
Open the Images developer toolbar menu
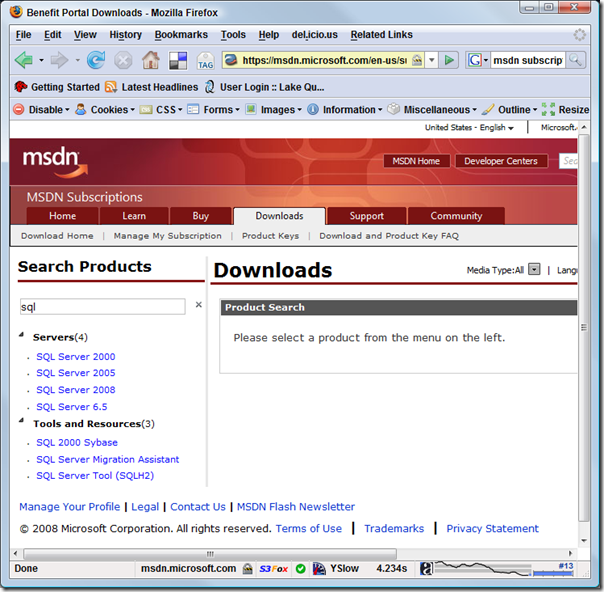coord(273,110)
